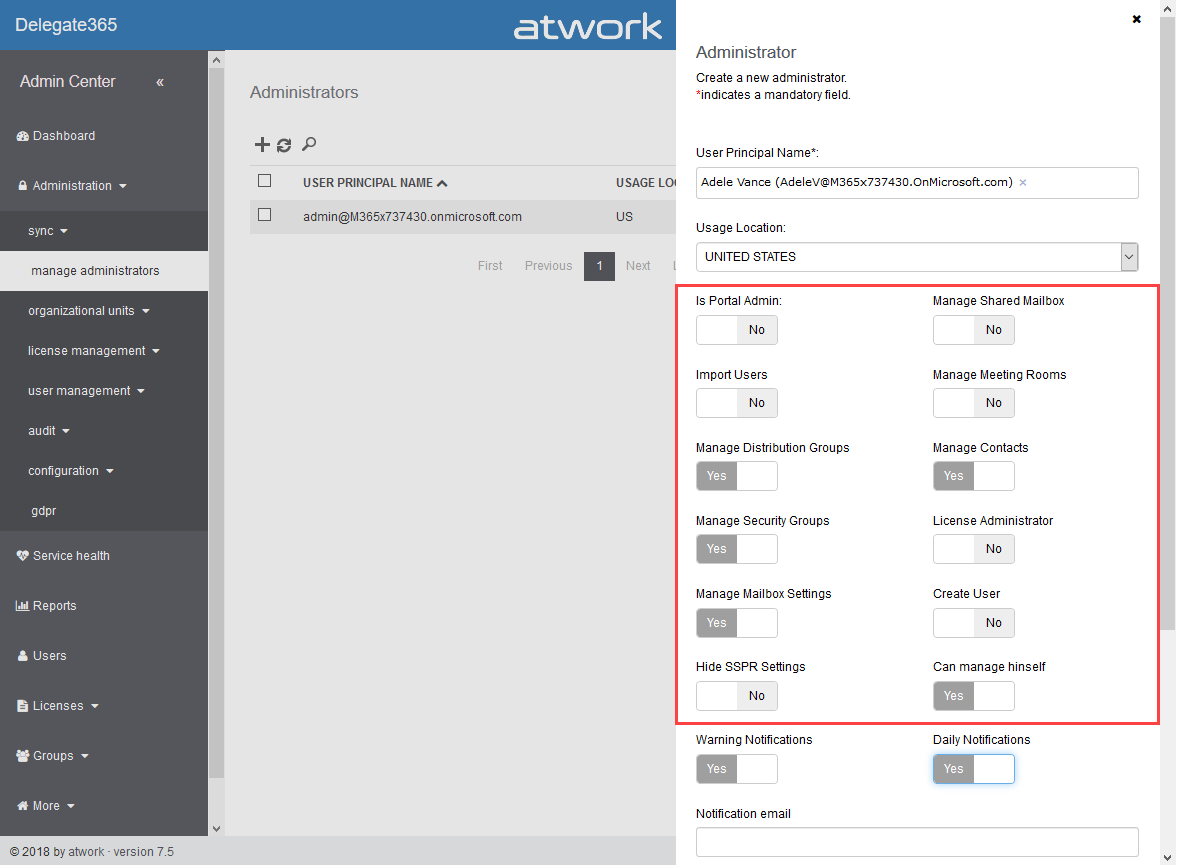
Task: Open admin@M365x737430.onmicrosoft.com entry
Action: [x=412, y=217]
